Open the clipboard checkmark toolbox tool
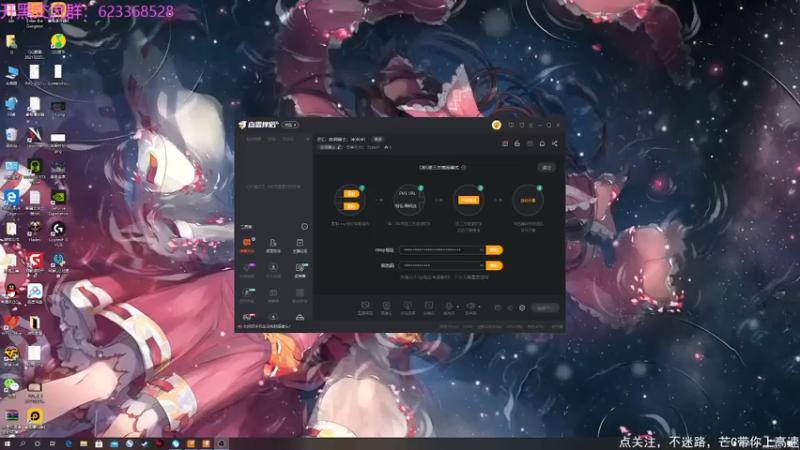The height and width of the screenshot is (450, 800). click(x=299, y=245)
